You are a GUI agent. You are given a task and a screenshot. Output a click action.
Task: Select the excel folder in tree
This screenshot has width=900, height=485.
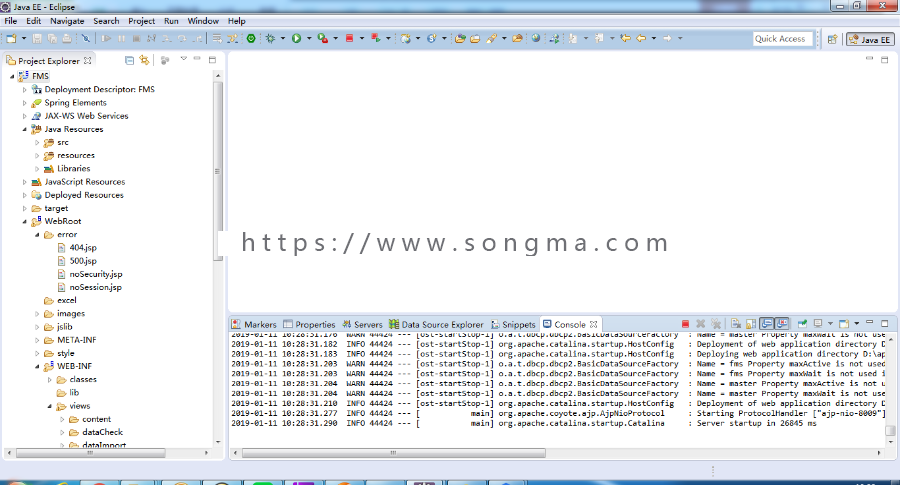tap(67, 300)
